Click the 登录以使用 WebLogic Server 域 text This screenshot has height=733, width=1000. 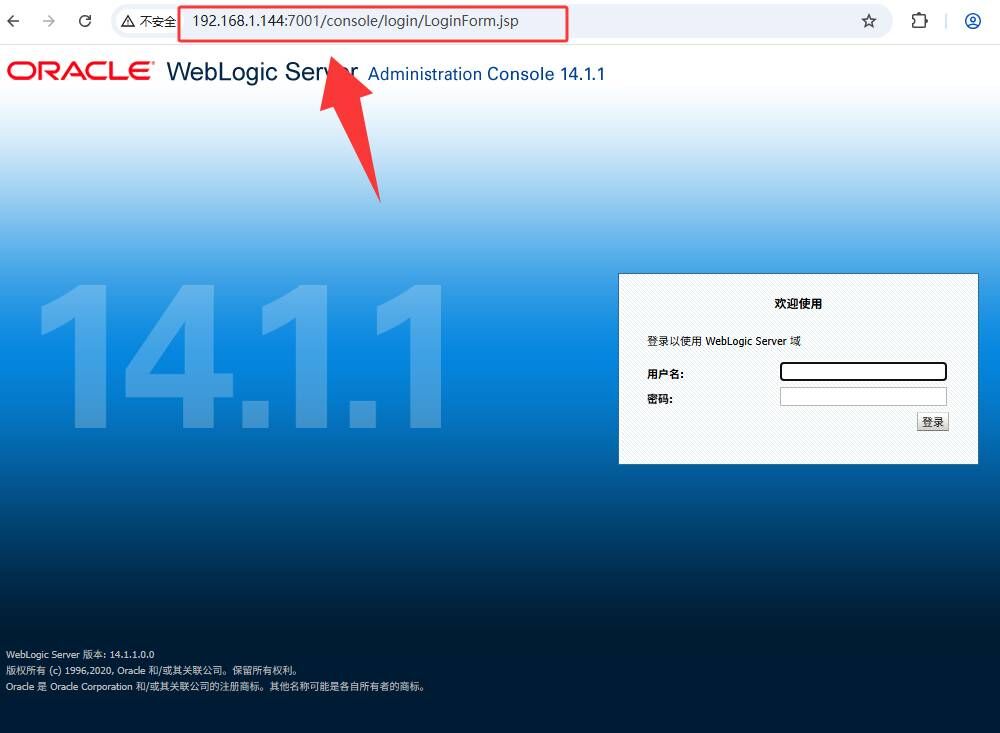[723, 341]
